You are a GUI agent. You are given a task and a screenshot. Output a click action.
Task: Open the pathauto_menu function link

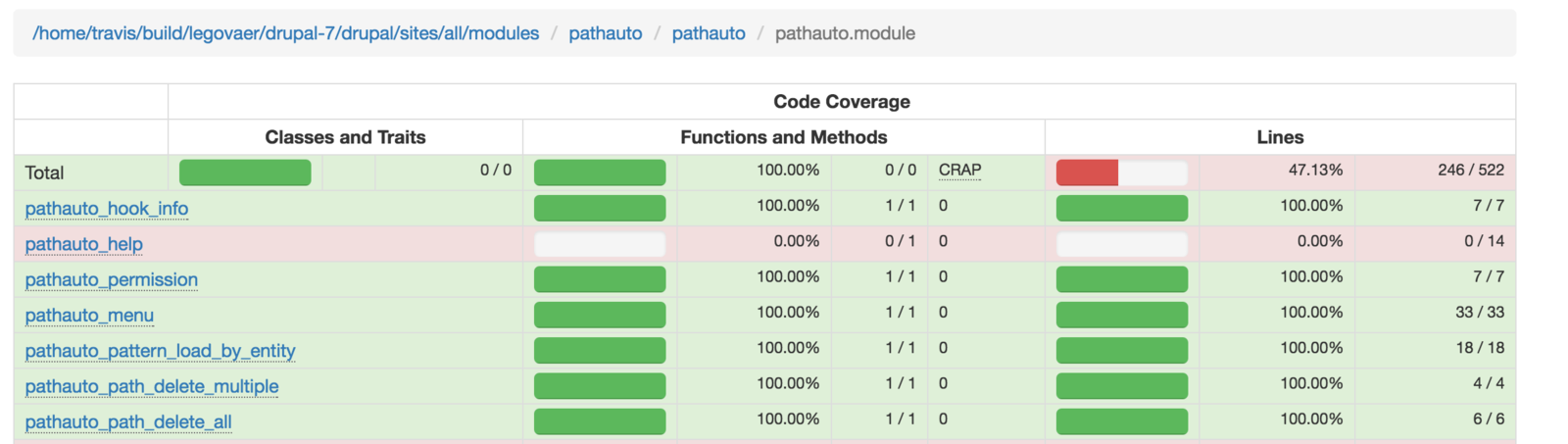click(89, 316)
